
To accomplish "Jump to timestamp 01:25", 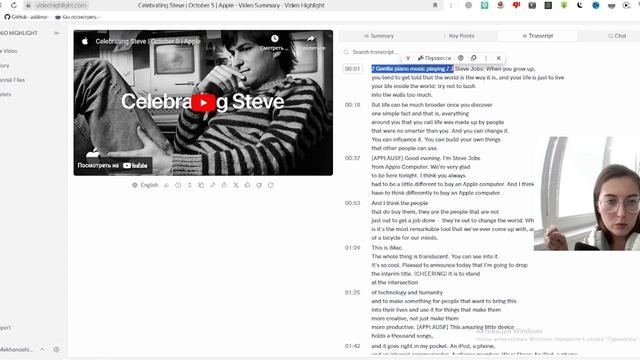I will (352, 292).
